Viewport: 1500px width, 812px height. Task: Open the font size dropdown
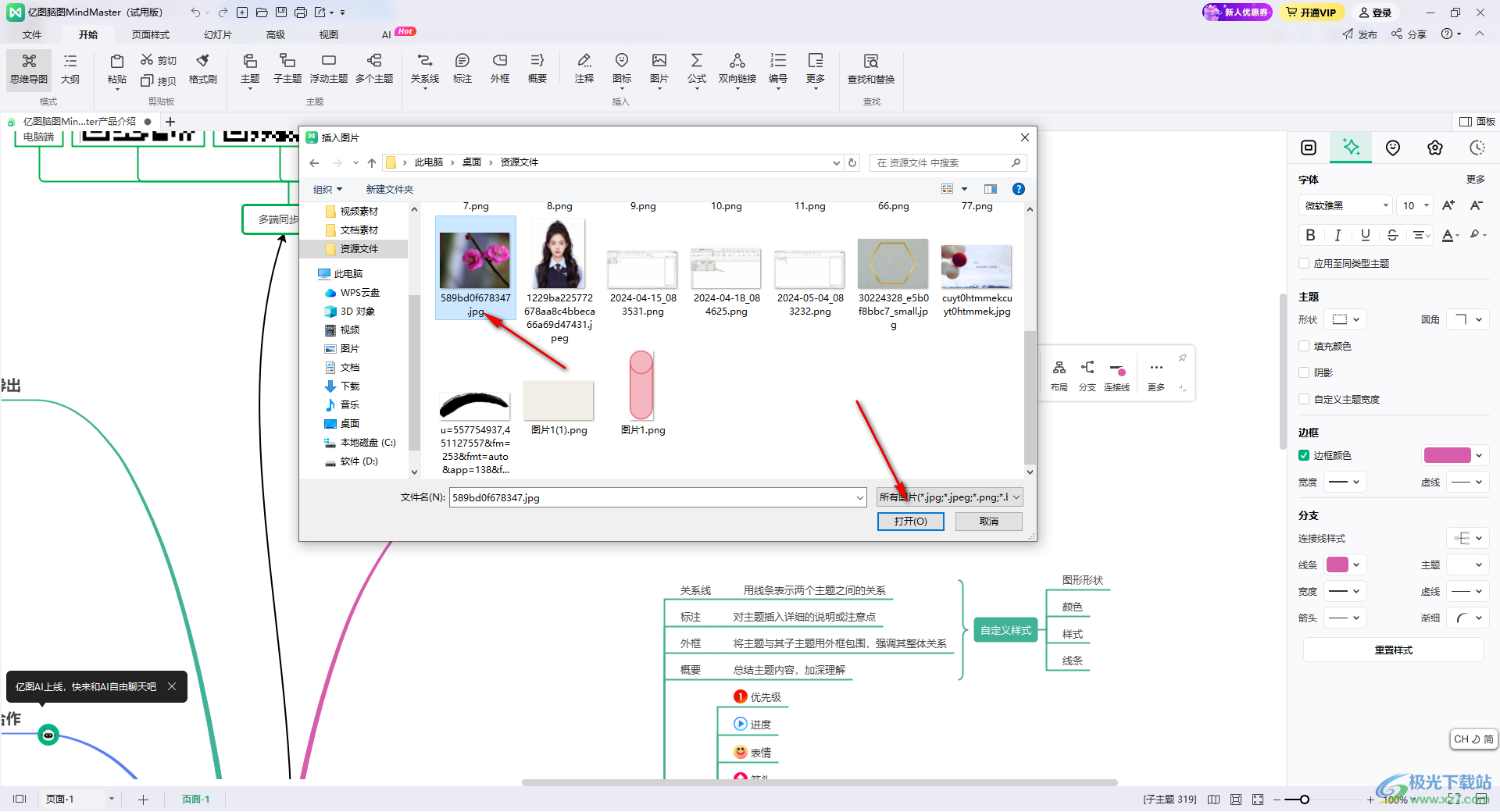pos(1415,205)
